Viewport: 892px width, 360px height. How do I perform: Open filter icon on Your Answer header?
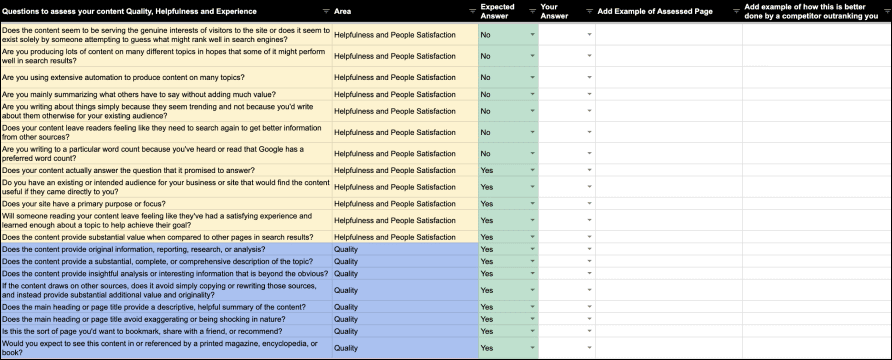(x=589, y=11)
